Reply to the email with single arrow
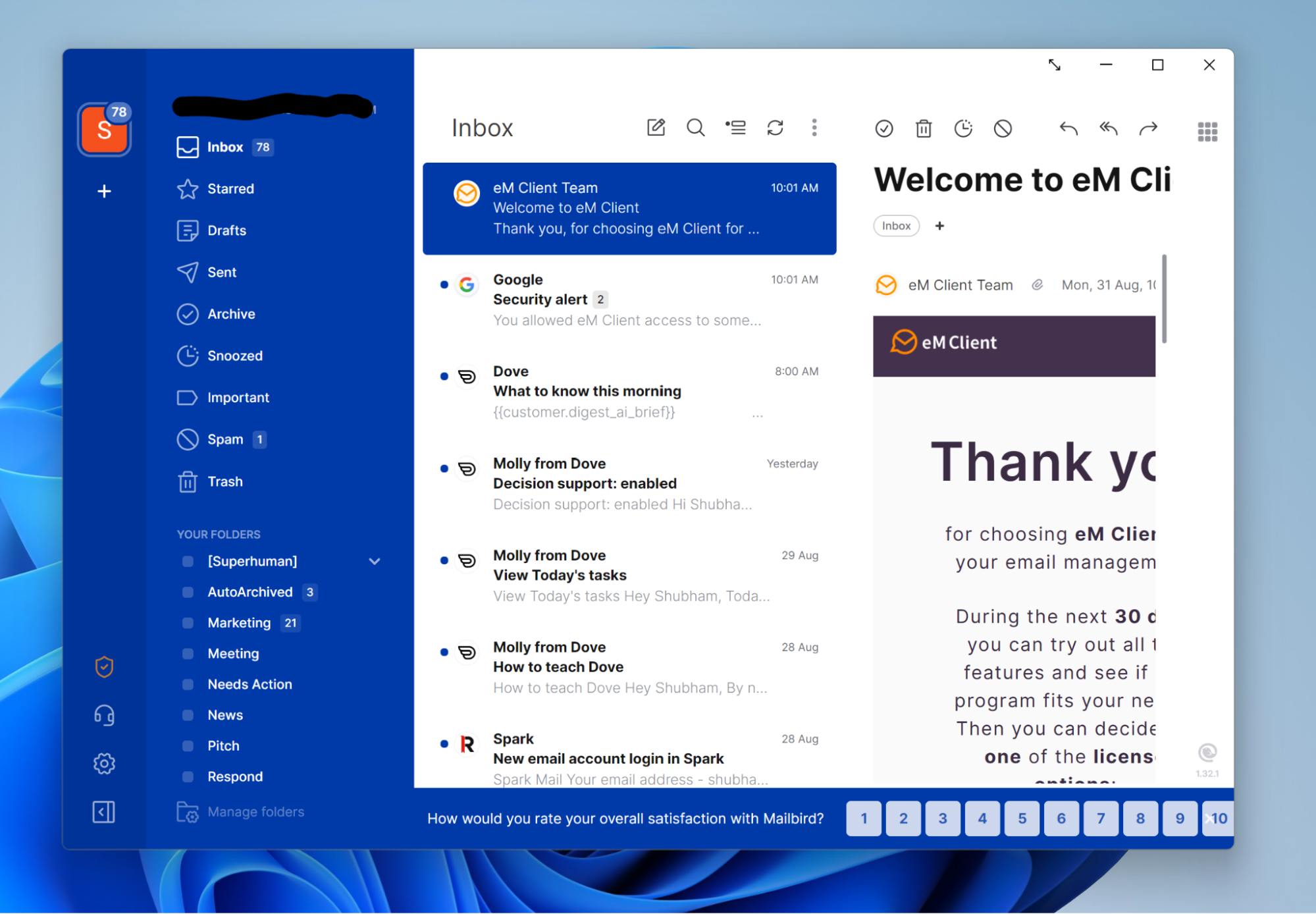Image resolution: width=1316 pixels, height=914 pixels. [x=1068, y=128]
